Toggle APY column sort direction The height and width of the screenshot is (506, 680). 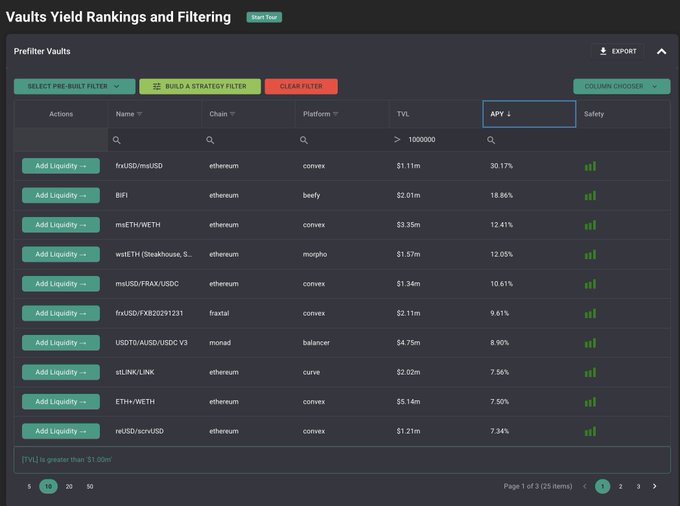point(529,114)
